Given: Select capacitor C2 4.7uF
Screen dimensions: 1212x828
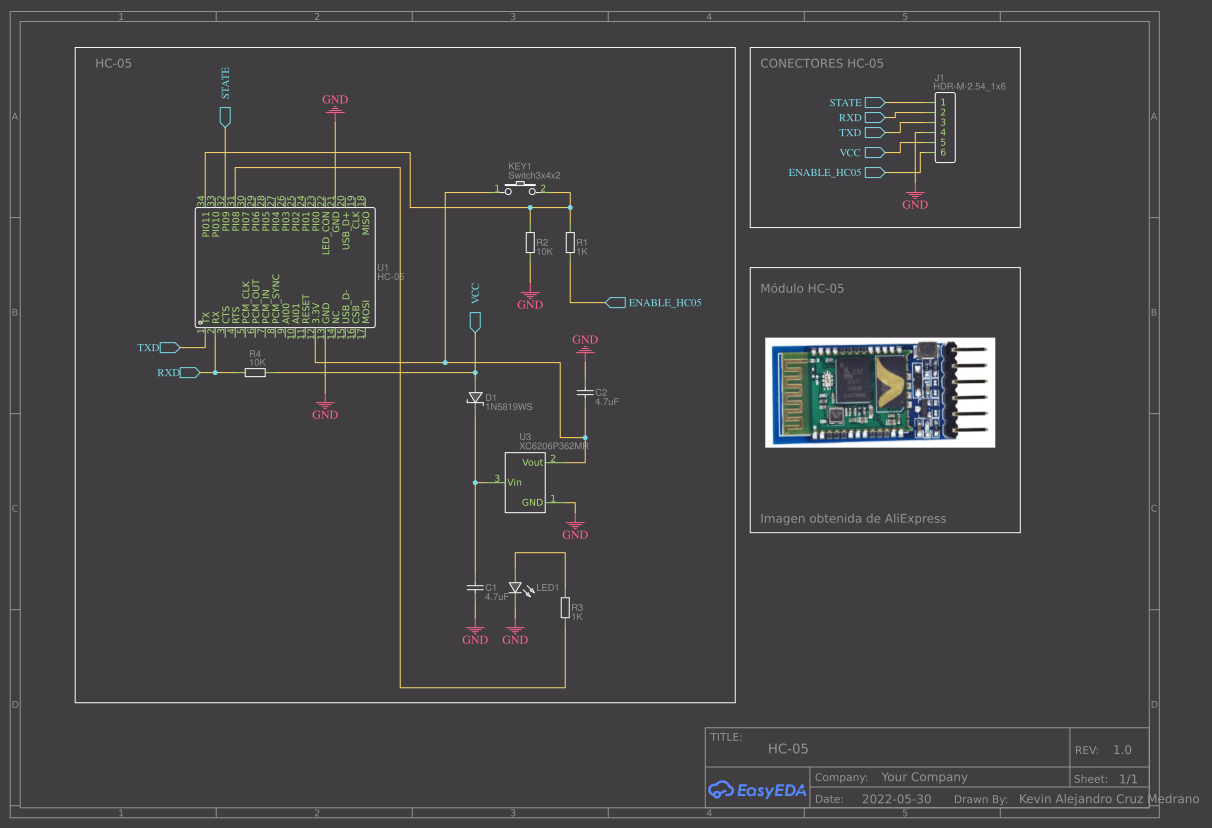Looking at the screenshot, I should [x=585, y=393].
